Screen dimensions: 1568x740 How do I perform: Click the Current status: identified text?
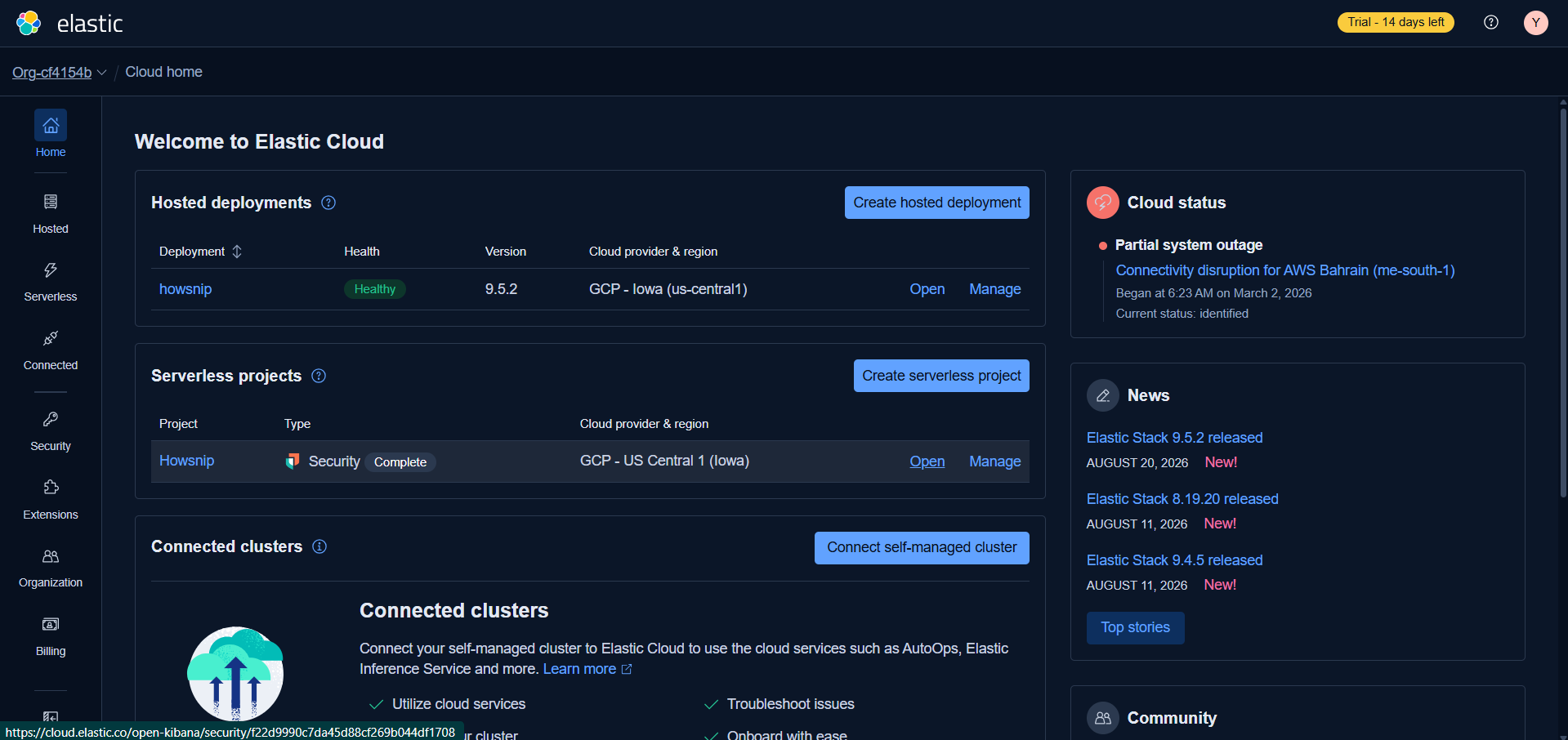point(1182,314)
